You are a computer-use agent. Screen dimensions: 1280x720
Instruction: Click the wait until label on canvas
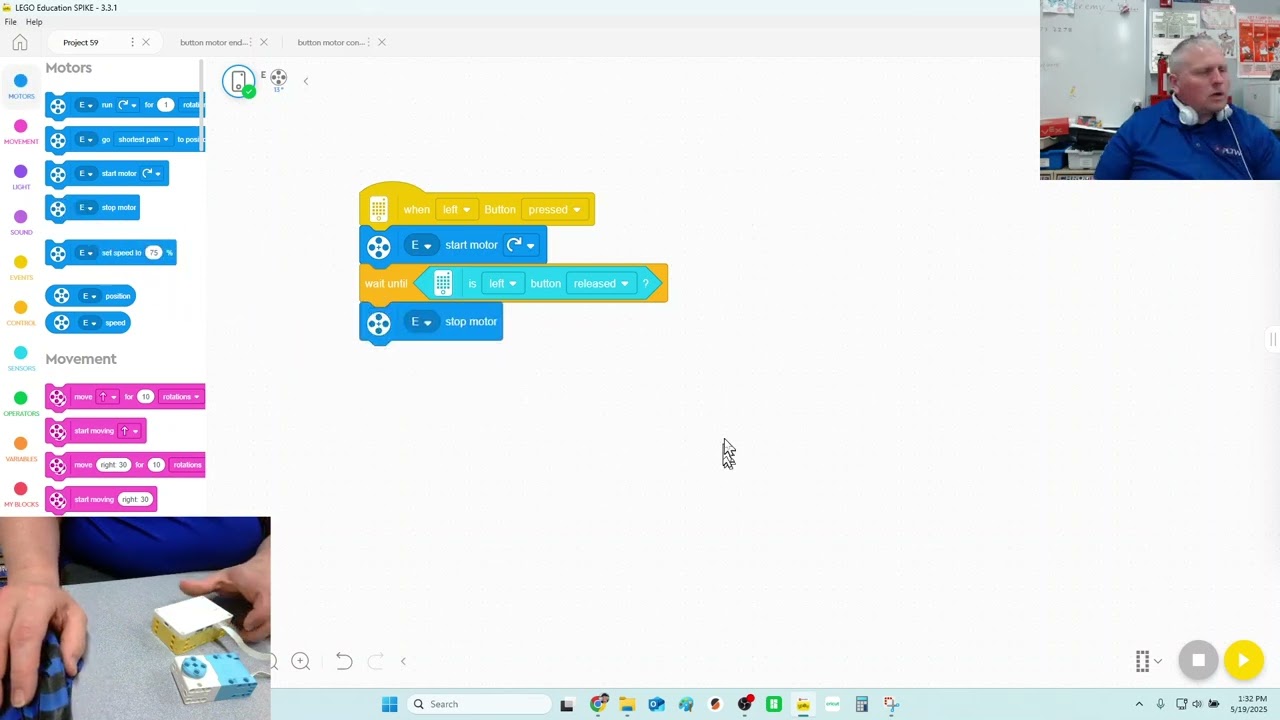point(386,284)
